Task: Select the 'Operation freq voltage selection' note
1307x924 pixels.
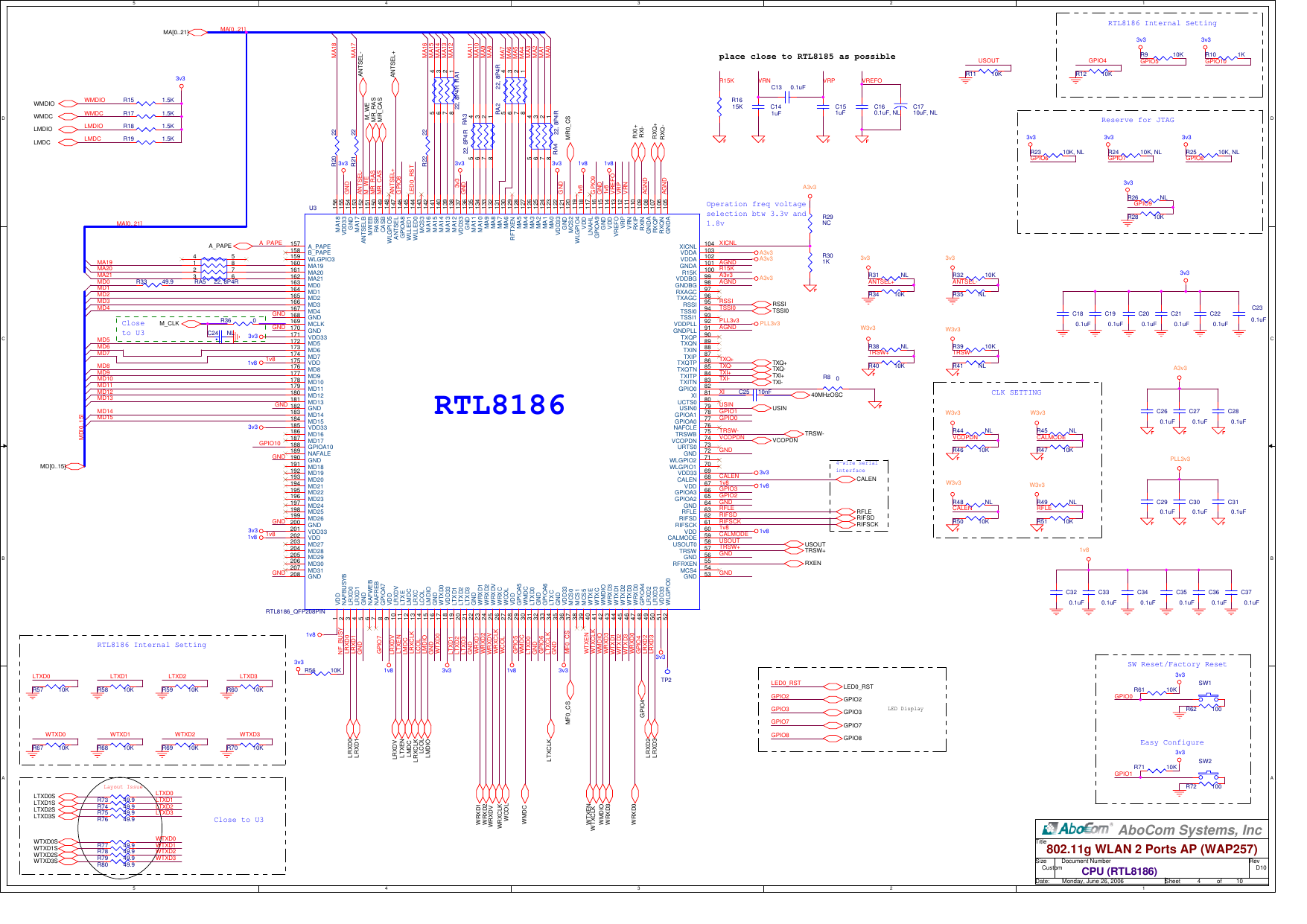Action: (x=756, y=214)
